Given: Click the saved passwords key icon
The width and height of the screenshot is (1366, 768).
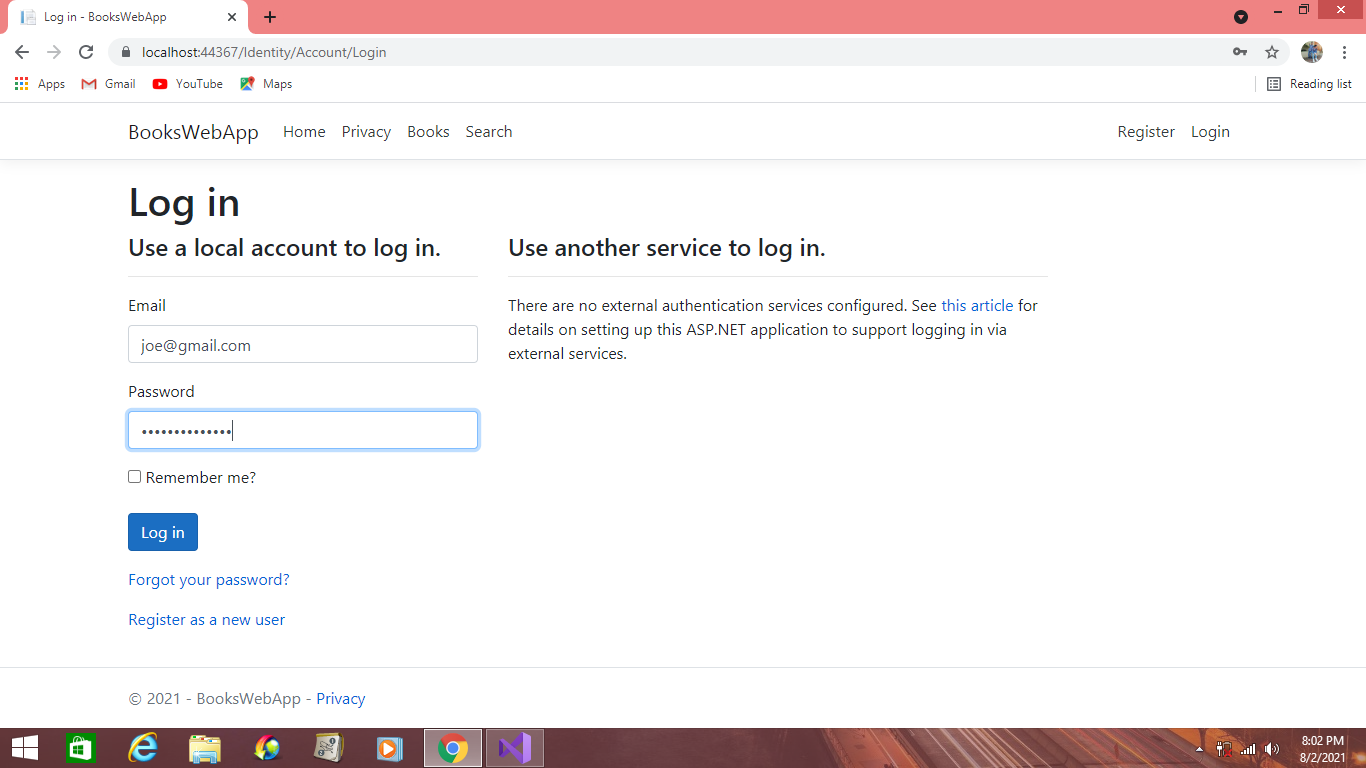Looking at the screenshot, I should [1240, 51].
